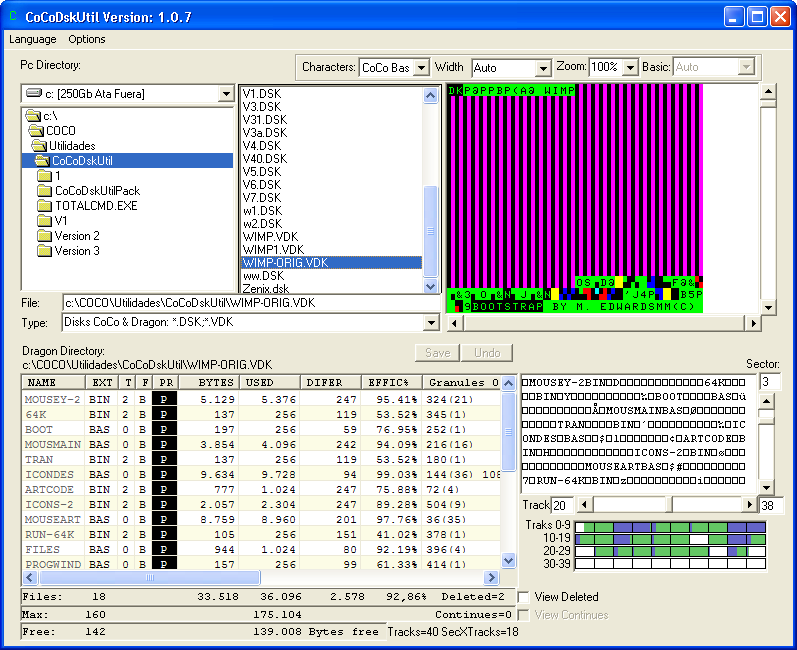
Task: Click the app icon in title bar
Action: pos(13,16)
